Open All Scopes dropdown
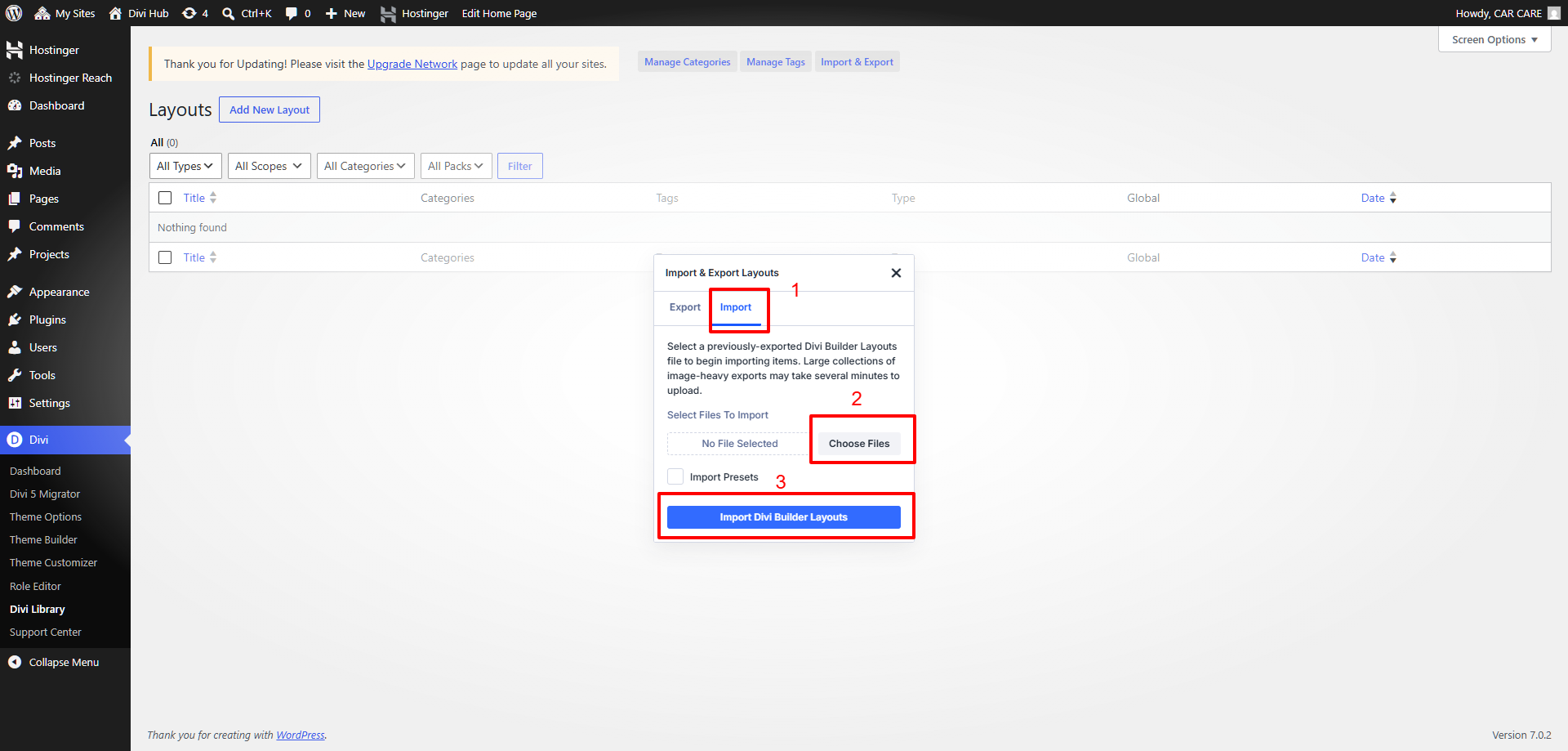The height and width of the screenshot is (751, 1568). [269, 166]
